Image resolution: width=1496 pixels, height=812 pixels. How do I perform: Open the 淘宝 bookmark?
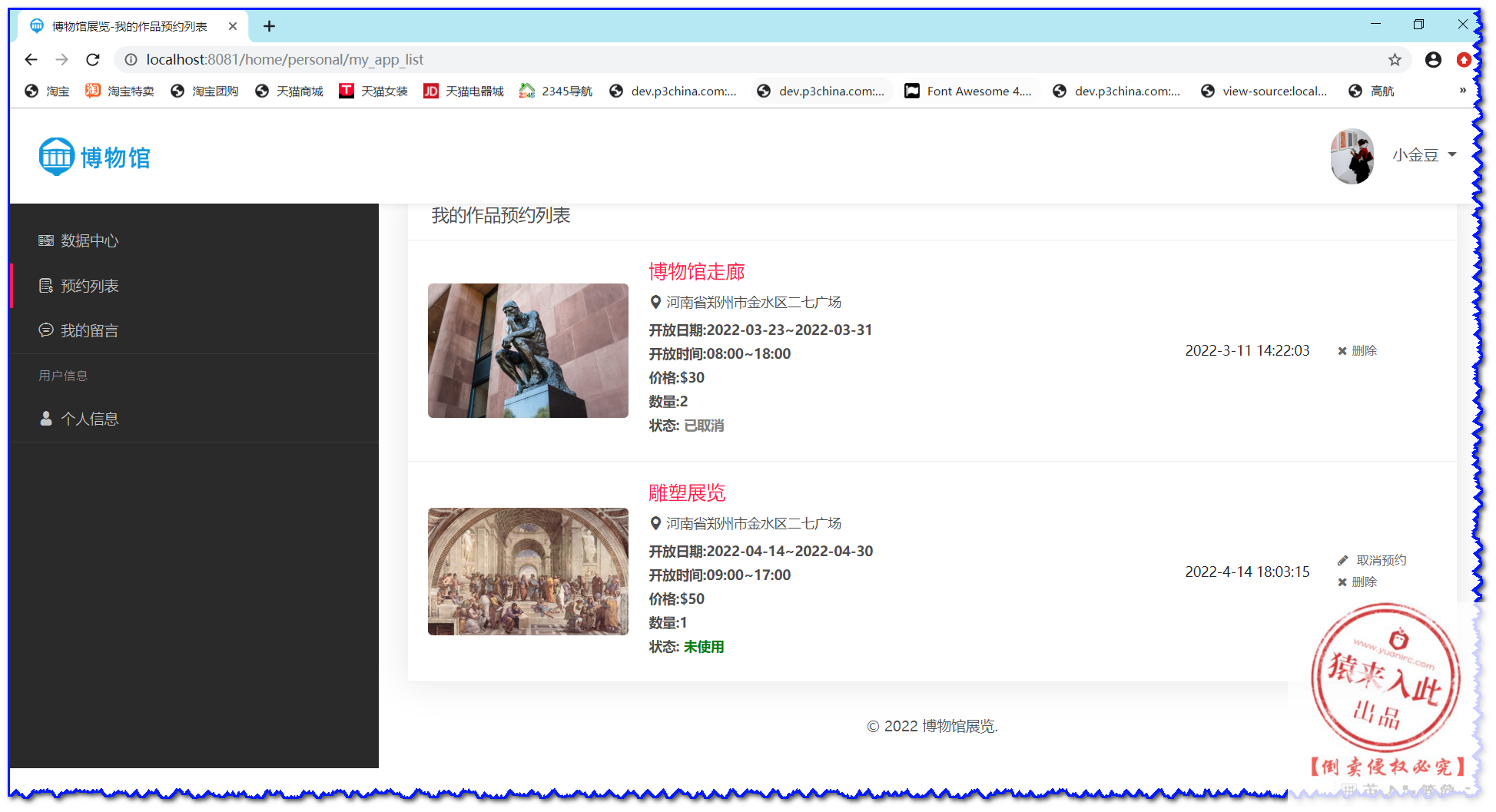(x=47, y=91)
